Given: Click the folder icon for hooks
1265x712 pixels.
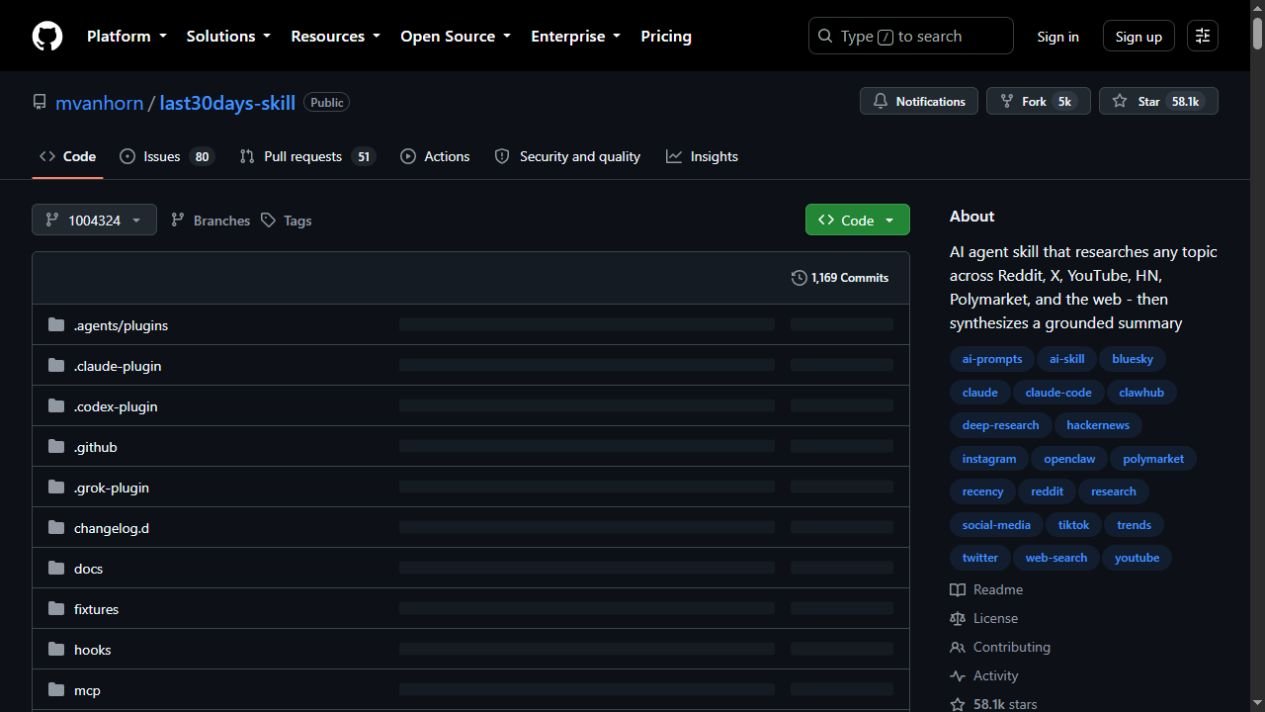Looking at the screenshot, I should tap(56, 649).
